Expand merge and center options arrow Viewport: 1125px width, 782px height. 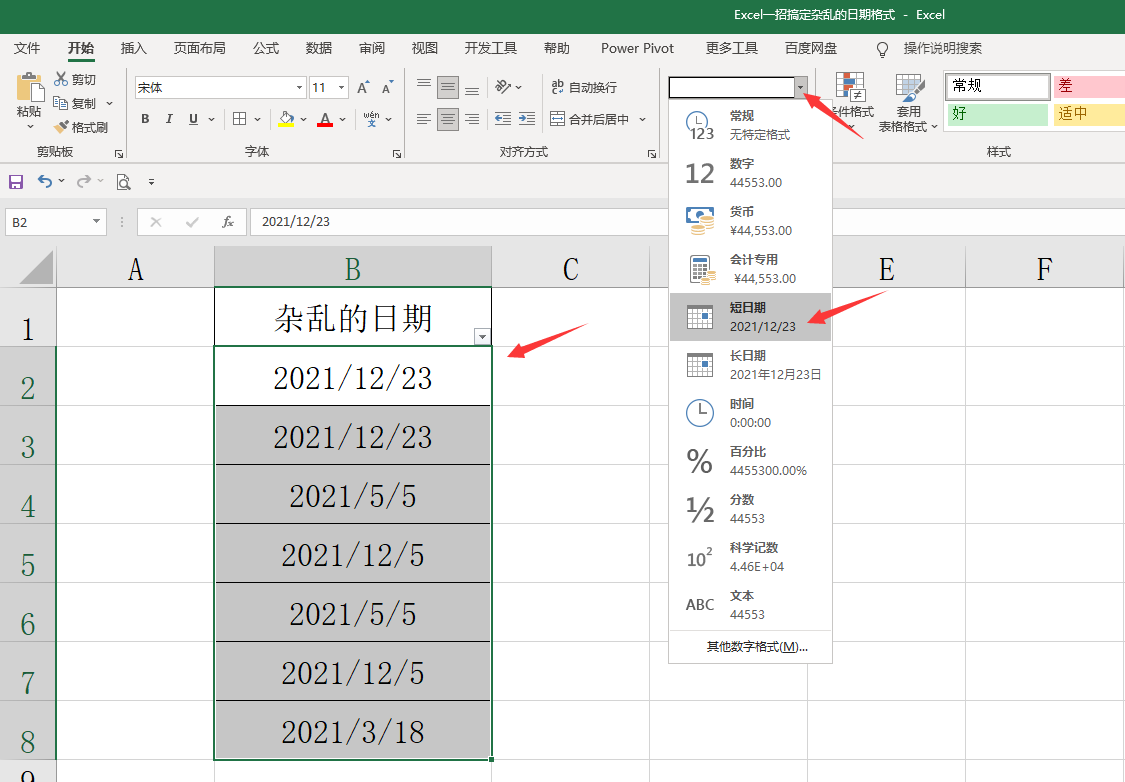point(642,119)
